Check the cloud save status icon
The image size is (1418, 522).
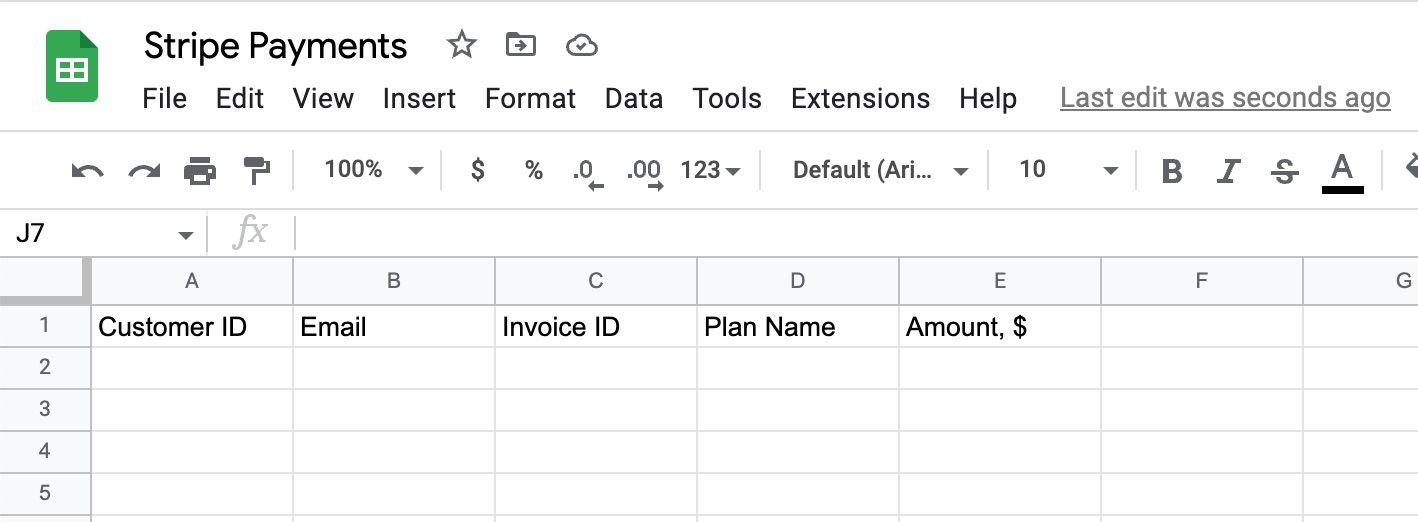pos(581,45)
